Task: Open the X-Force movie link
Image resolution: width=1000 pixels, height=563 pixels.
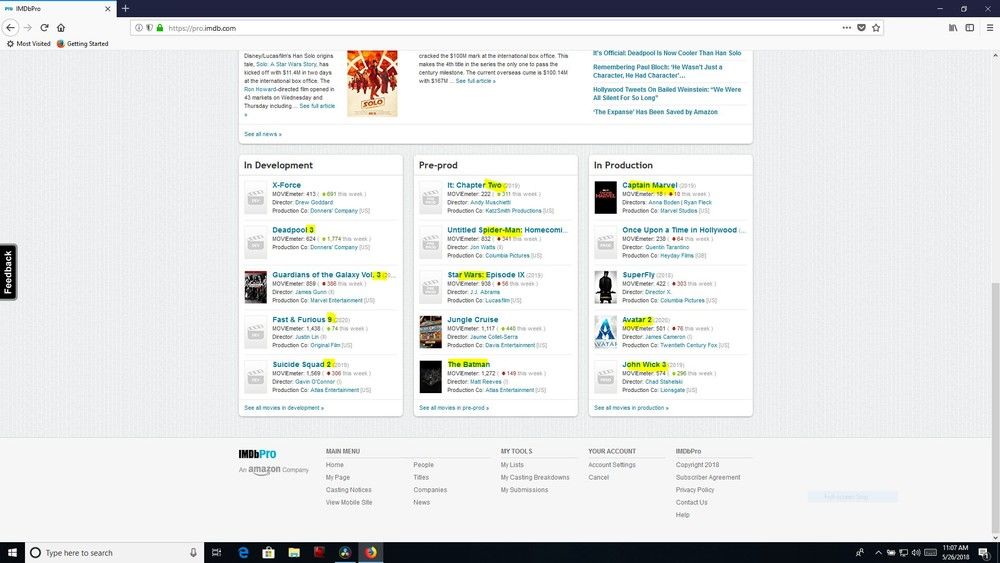Action: click(x=286, y=185)
